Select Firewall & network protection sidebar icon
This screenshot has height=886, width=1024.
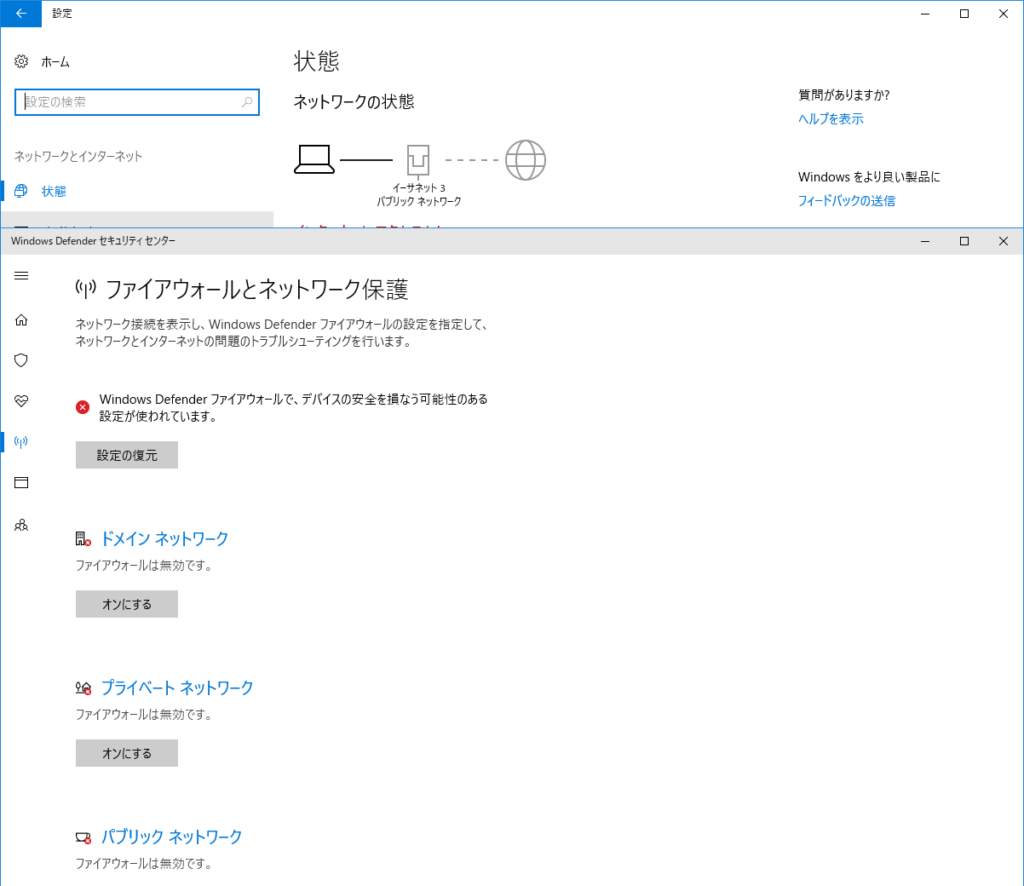(x=21, y=442)
